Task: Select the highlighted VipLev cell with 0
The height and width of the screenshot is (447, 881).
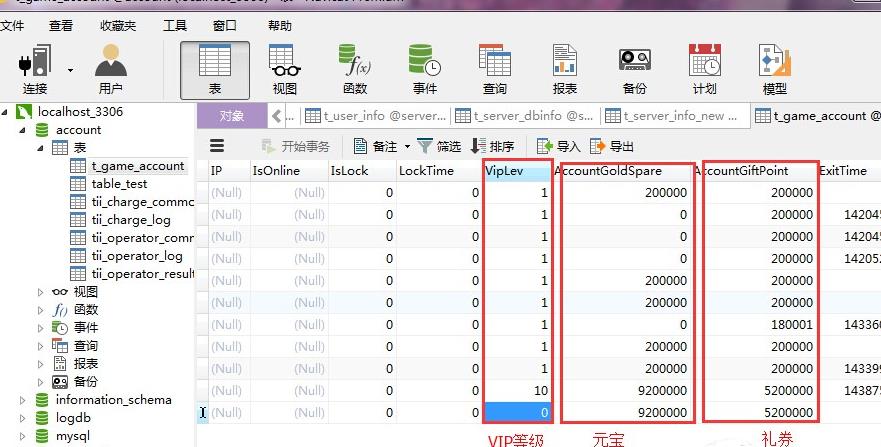Action: (x=517, y=413)
